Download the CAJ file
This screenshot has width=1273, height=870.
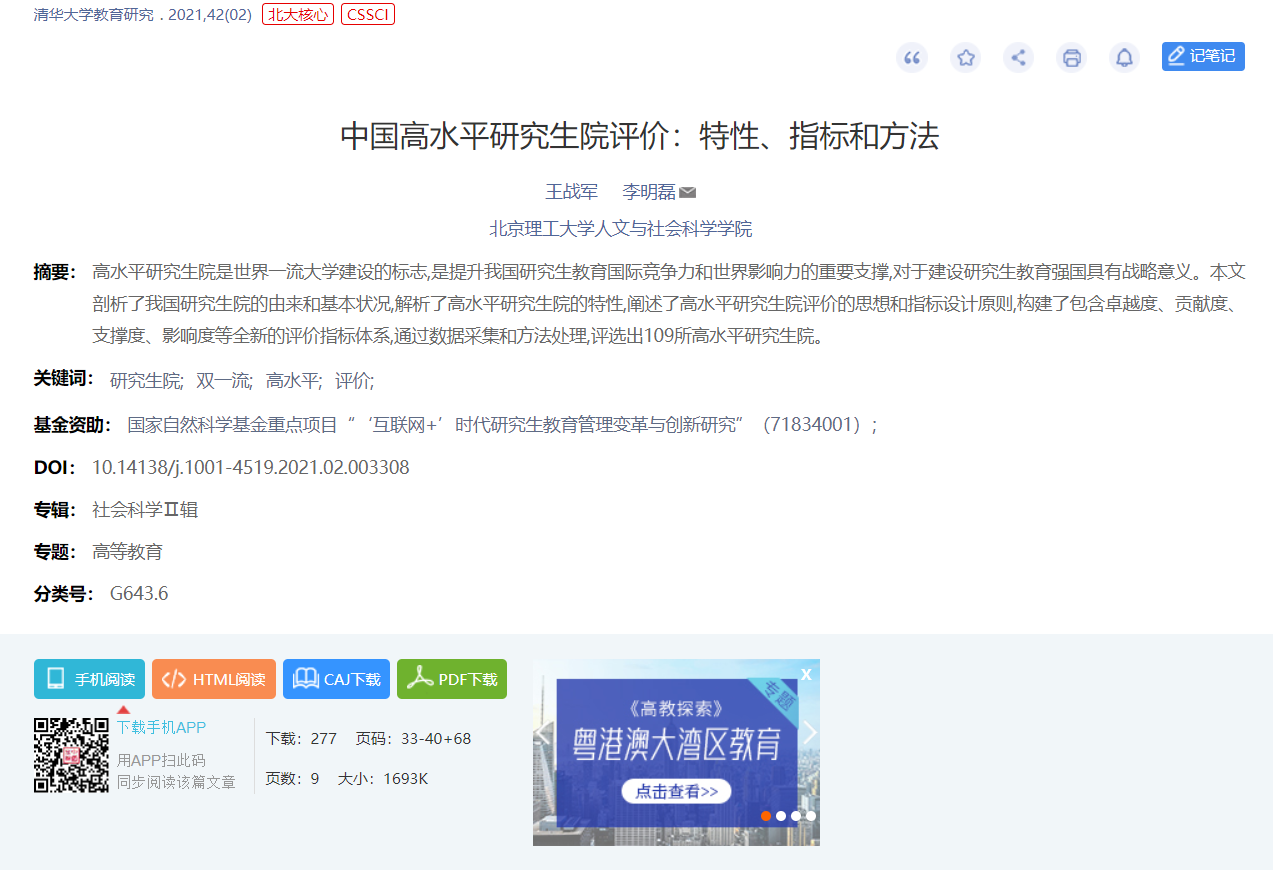[336, 679]
